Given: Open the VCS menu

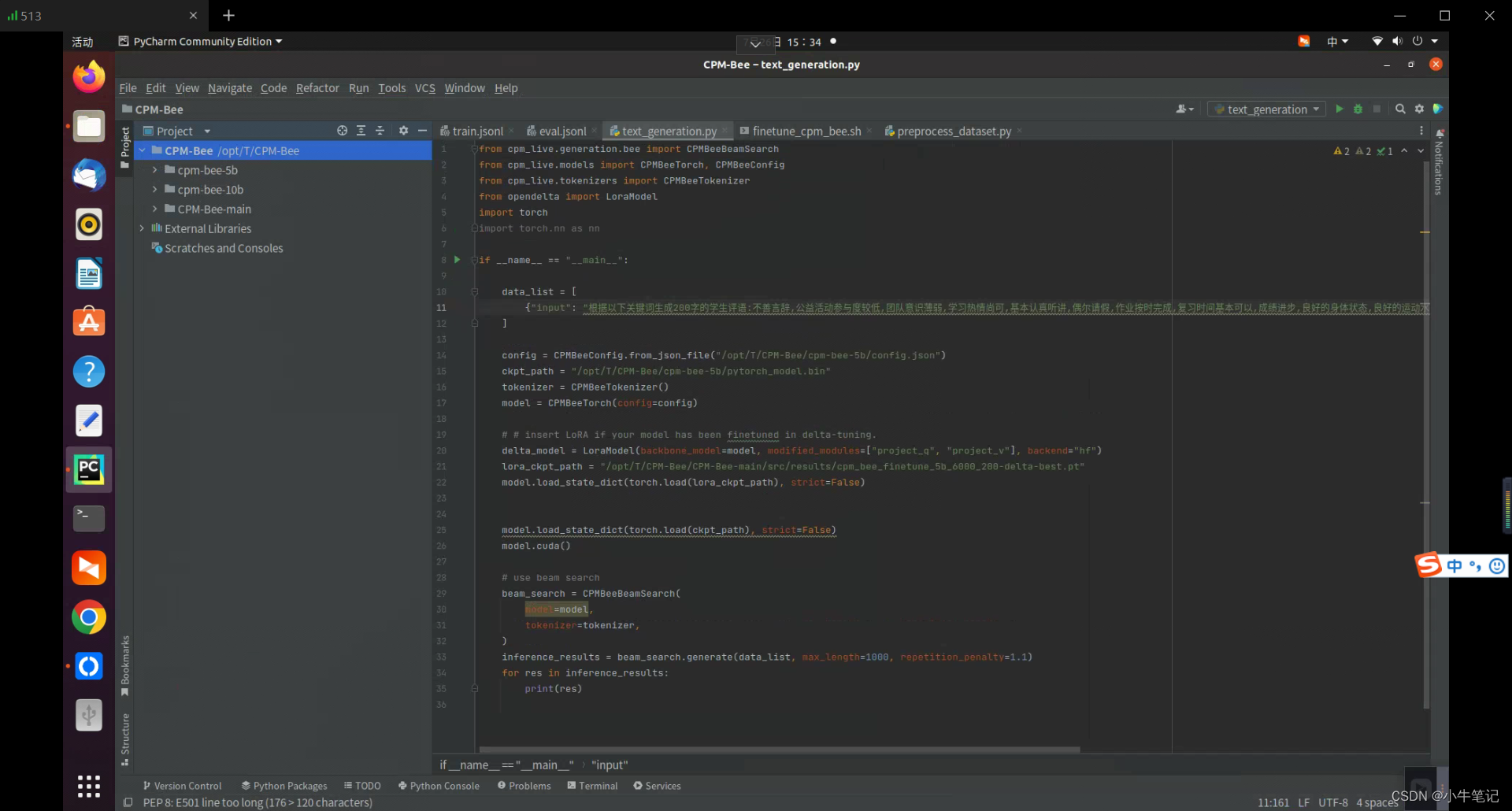Looking at the screenshot, I should pyautogui.click(x=425, y=88).
